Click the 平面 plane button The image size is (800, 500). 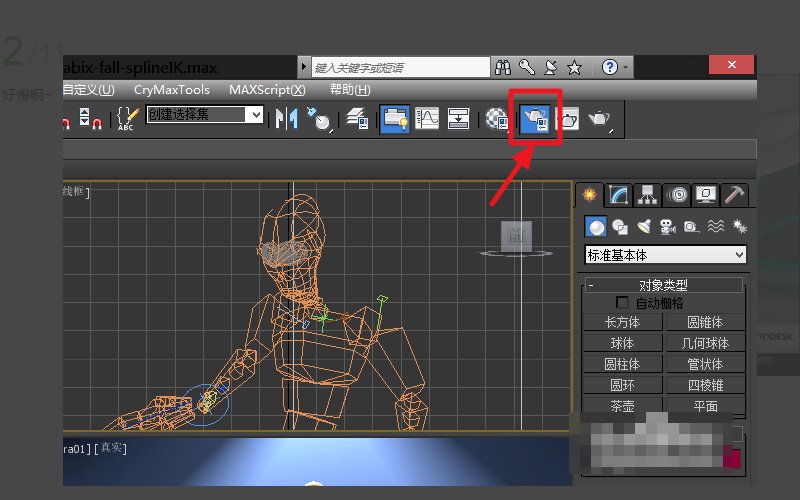705,406
